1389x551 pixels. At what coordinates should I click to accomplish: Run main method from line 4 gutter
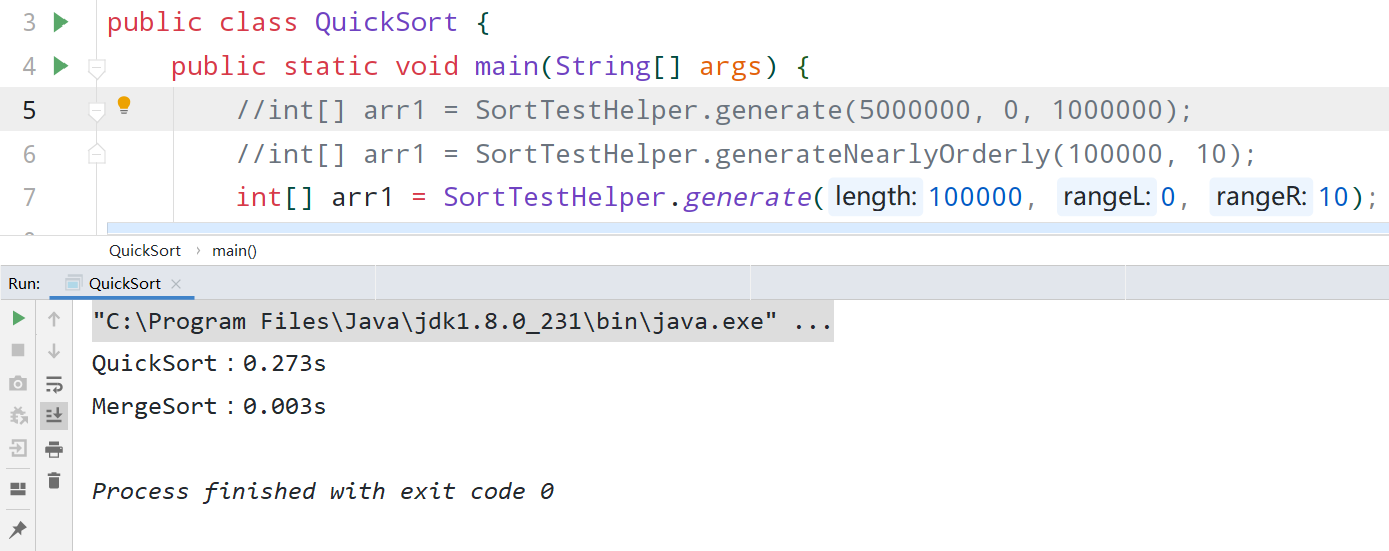[x=61, y=66]
